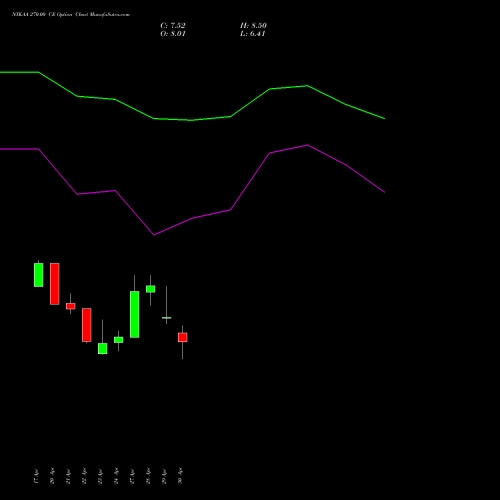Click the '29 Apr' date axis label
500x500 pixels.
click(x=164, y=476)
